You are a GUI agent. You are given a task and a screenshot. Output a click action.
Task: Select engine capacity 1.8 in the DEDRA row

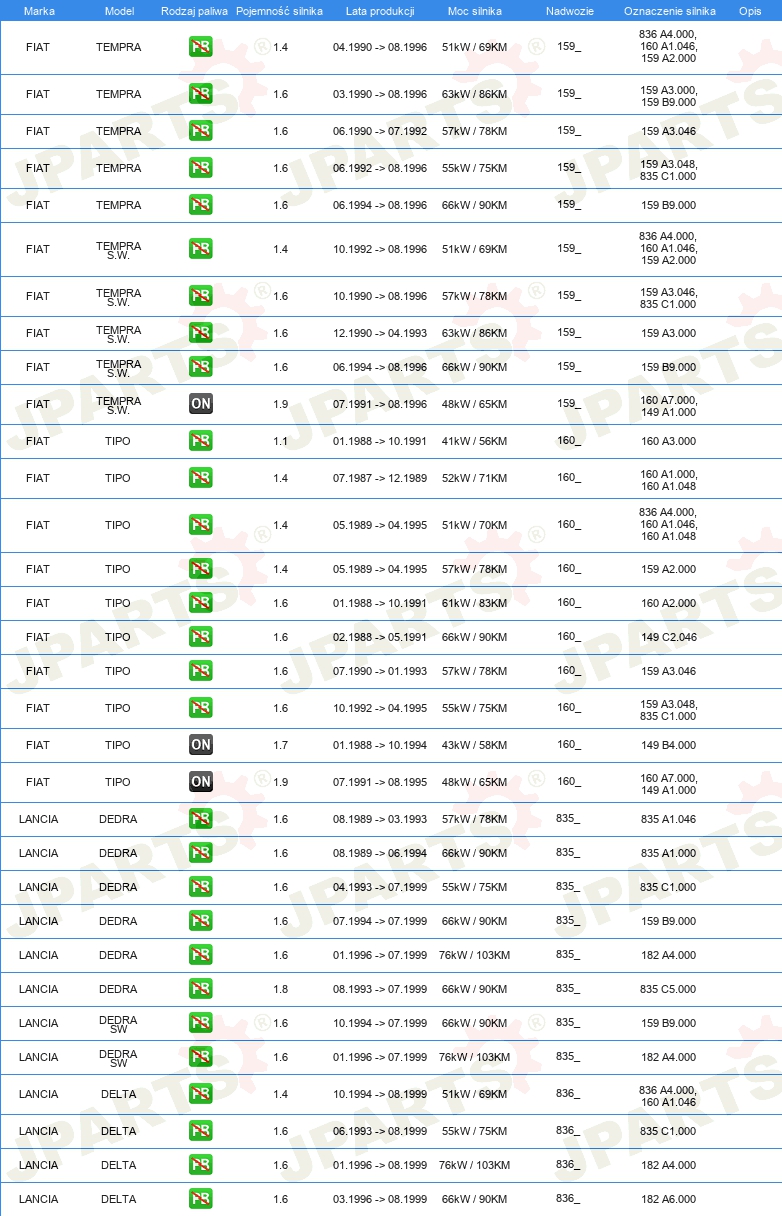[280, 989]
